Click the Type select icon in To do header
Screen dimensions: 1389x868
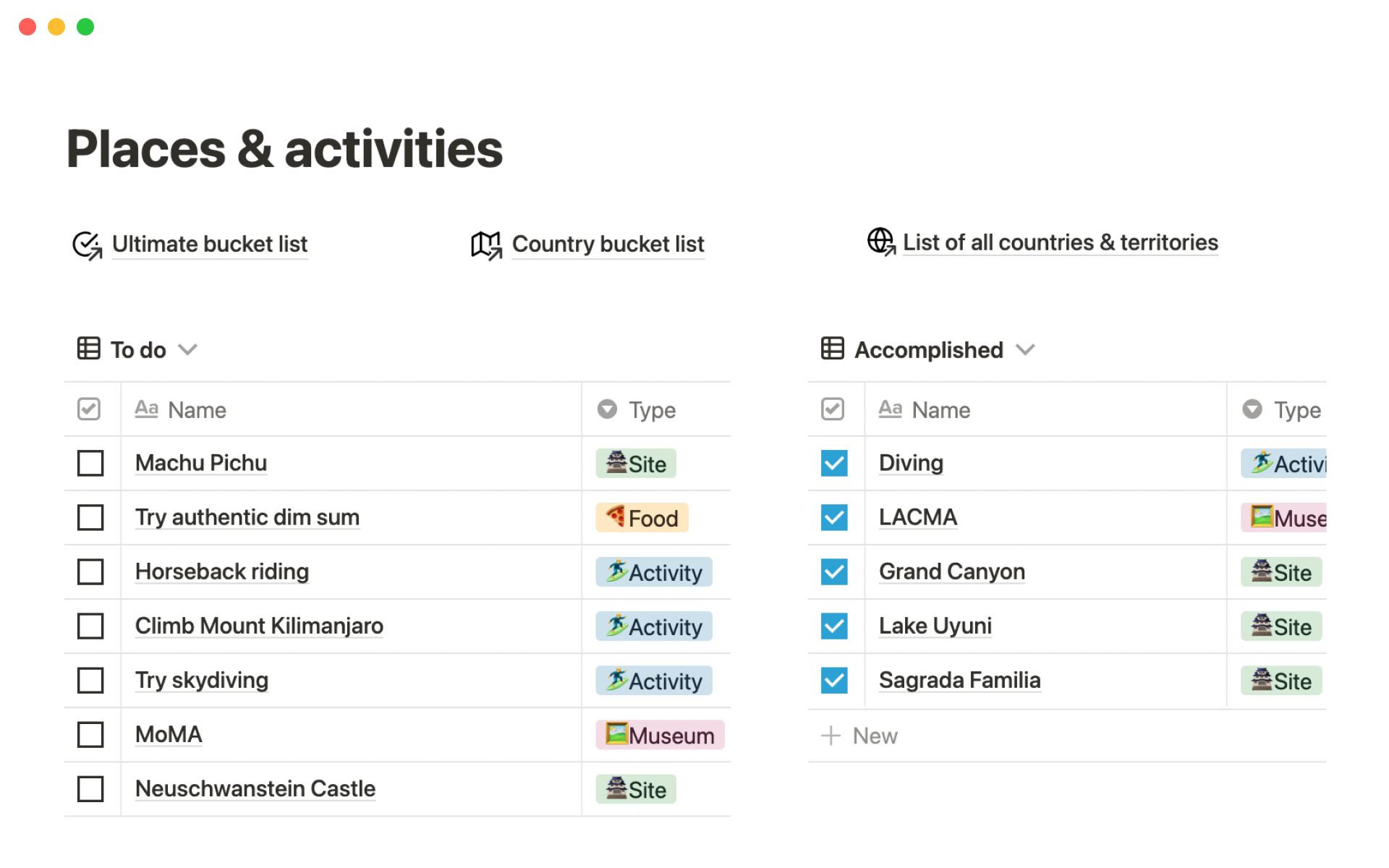[x=607, y=409]
